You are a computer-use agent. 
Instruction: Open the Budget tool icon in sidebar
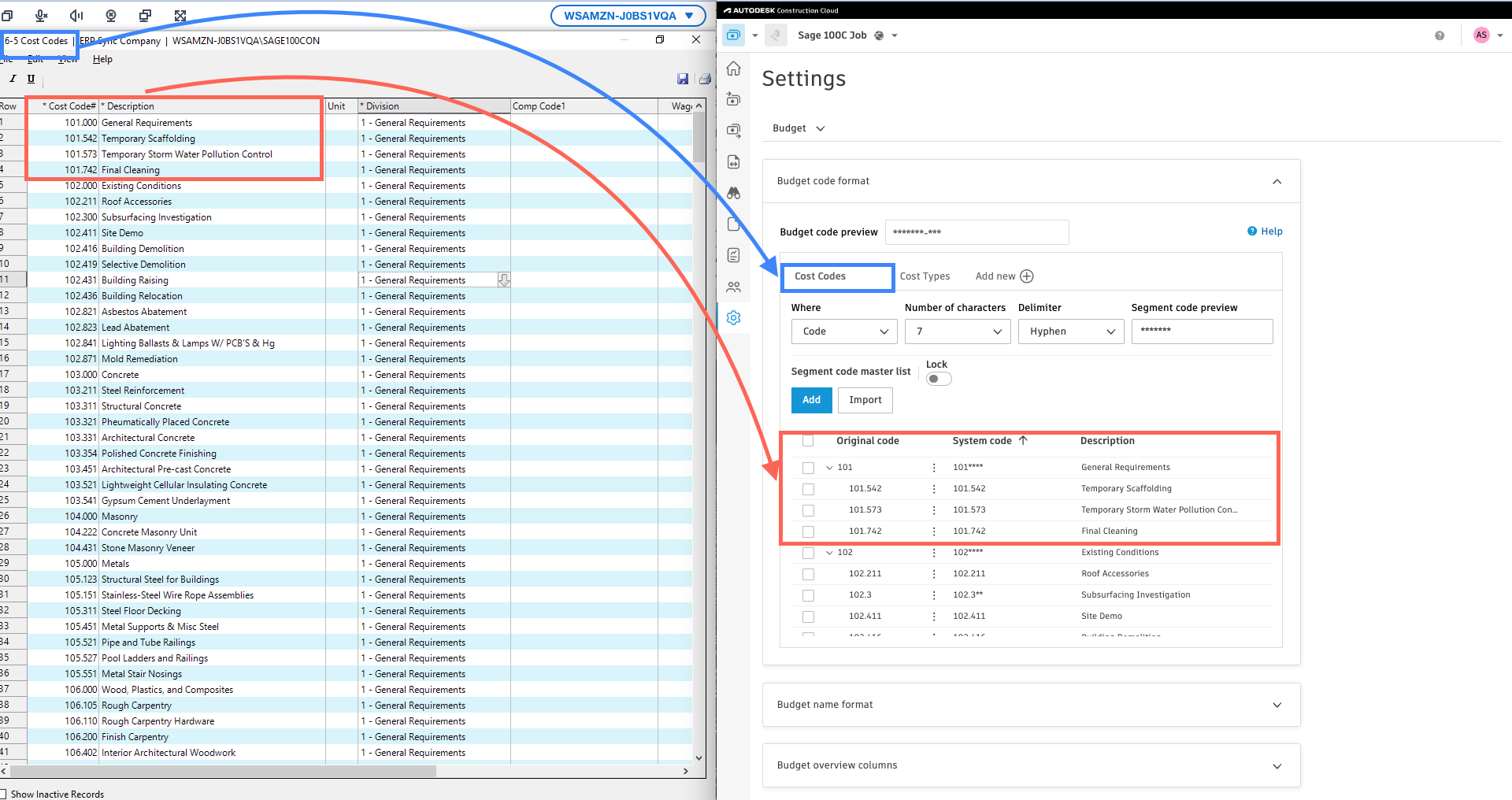(733, 99)
